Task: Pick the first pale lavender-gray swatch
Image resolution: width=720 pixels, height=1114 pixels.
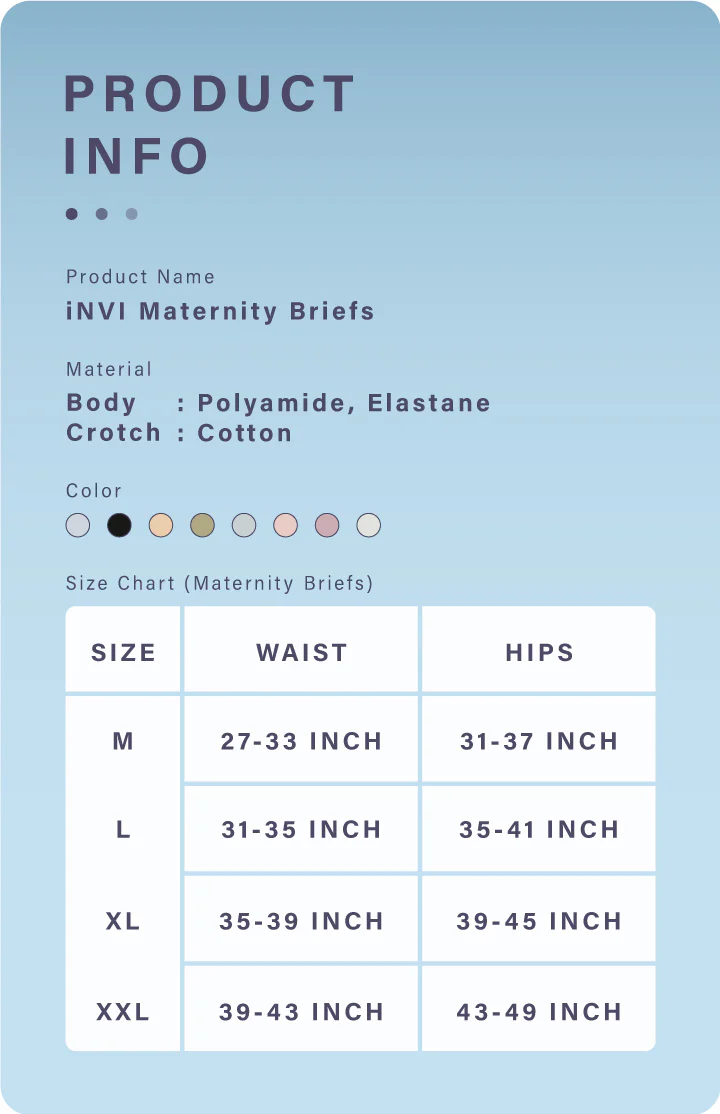Action: click(78, 525)
